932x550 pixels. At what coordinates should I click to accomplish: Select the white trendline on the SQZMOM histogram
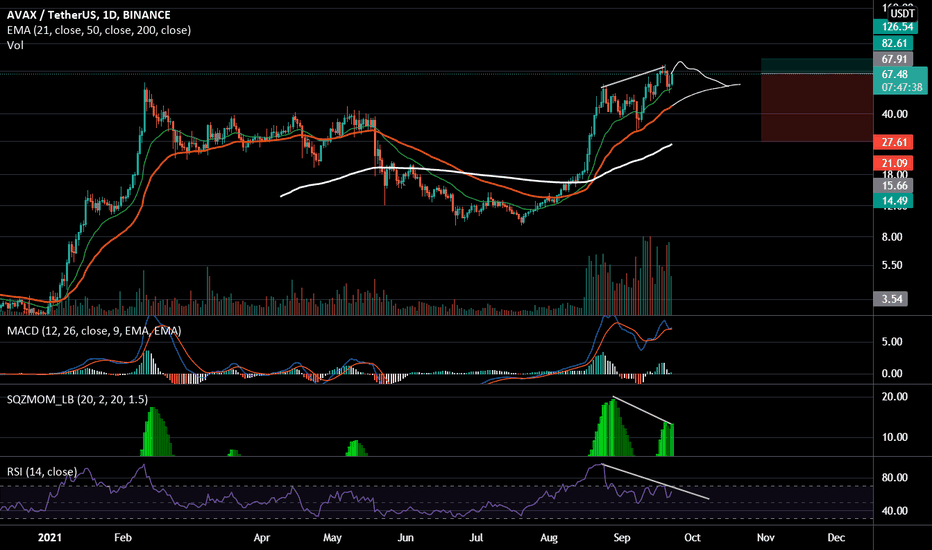[x=643, y=410]
